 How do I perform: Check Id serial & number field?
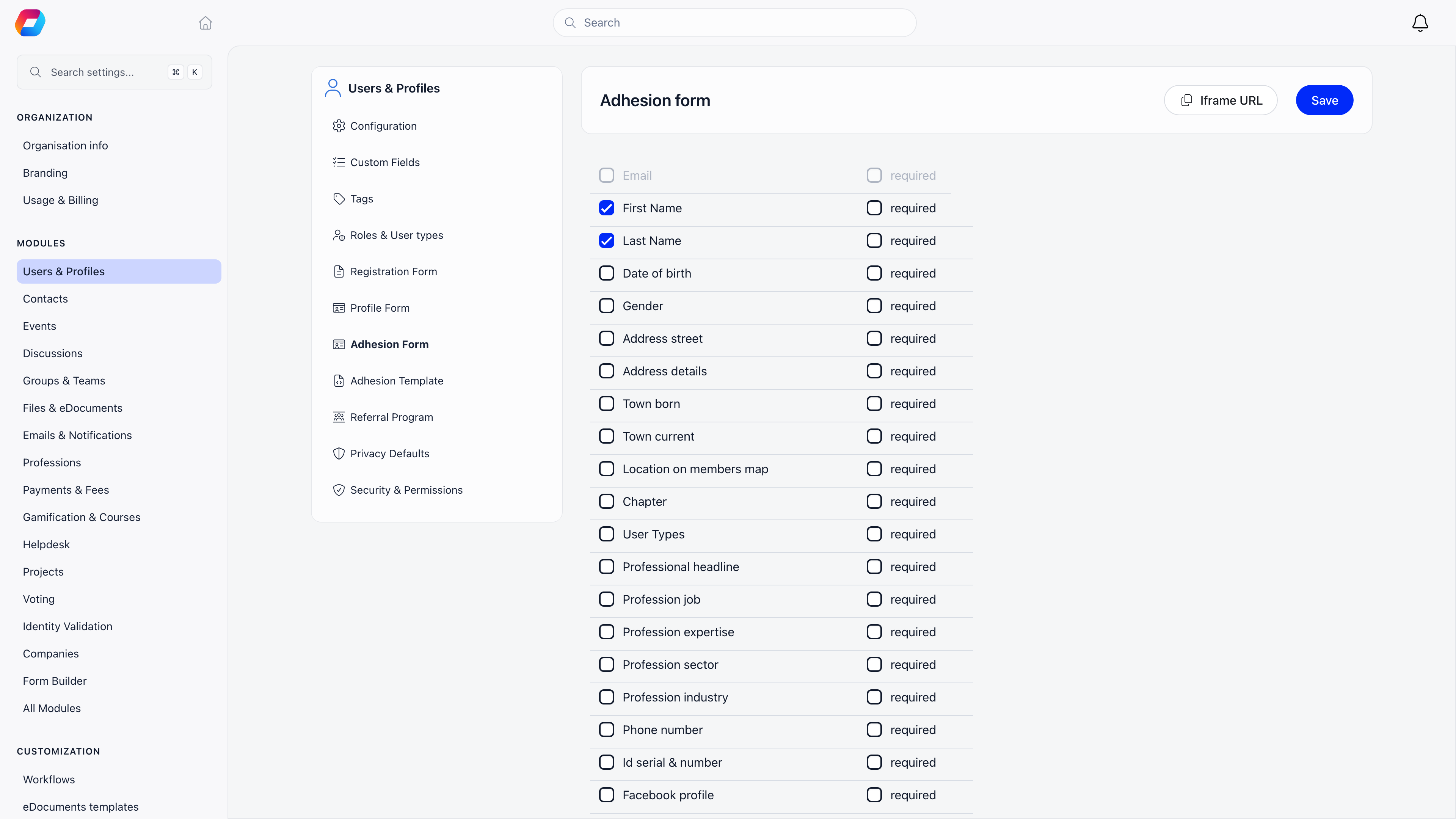(607, 763)
